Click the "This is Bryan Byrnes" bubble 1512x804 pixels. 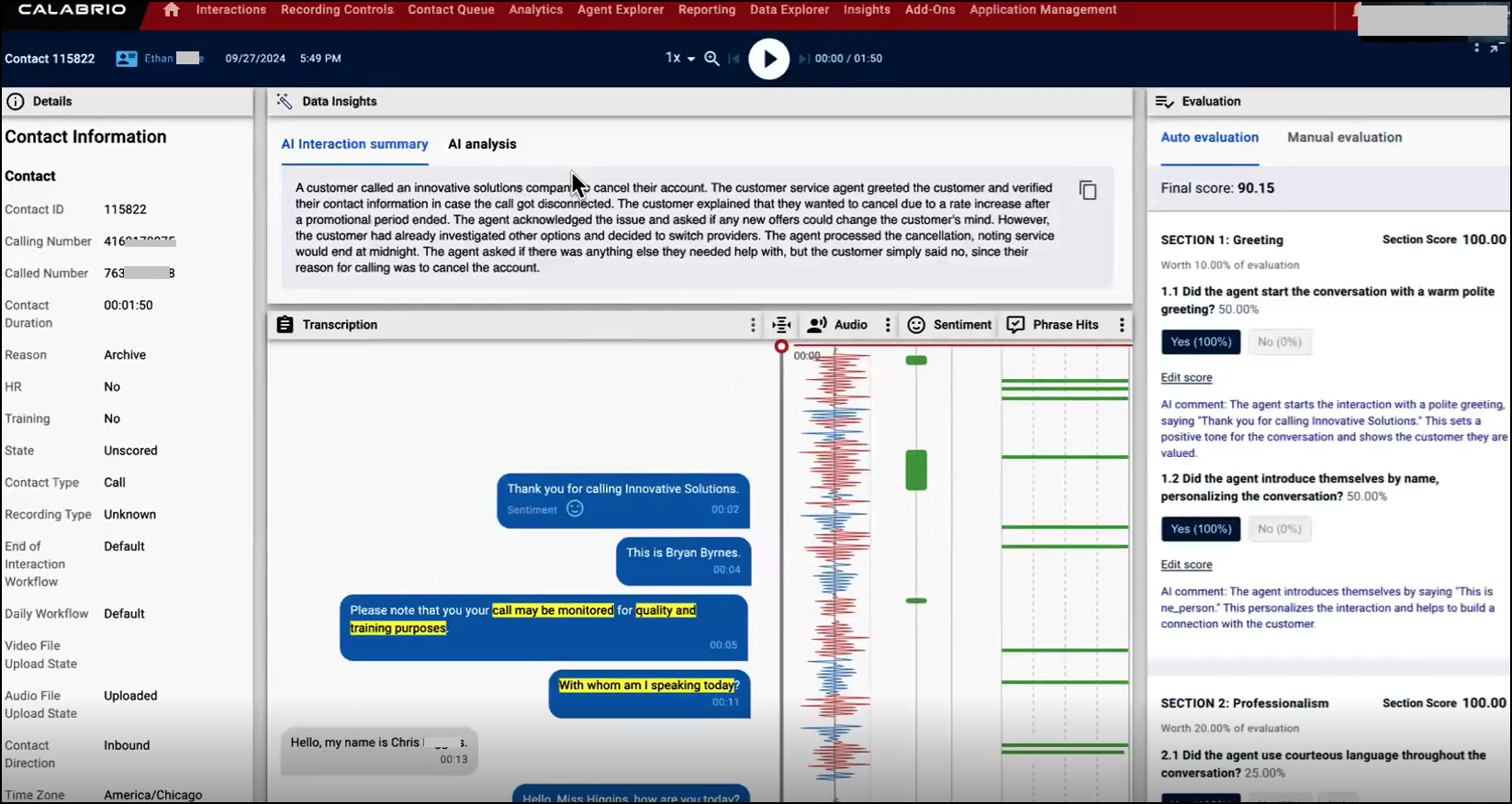tap(684, 561)
